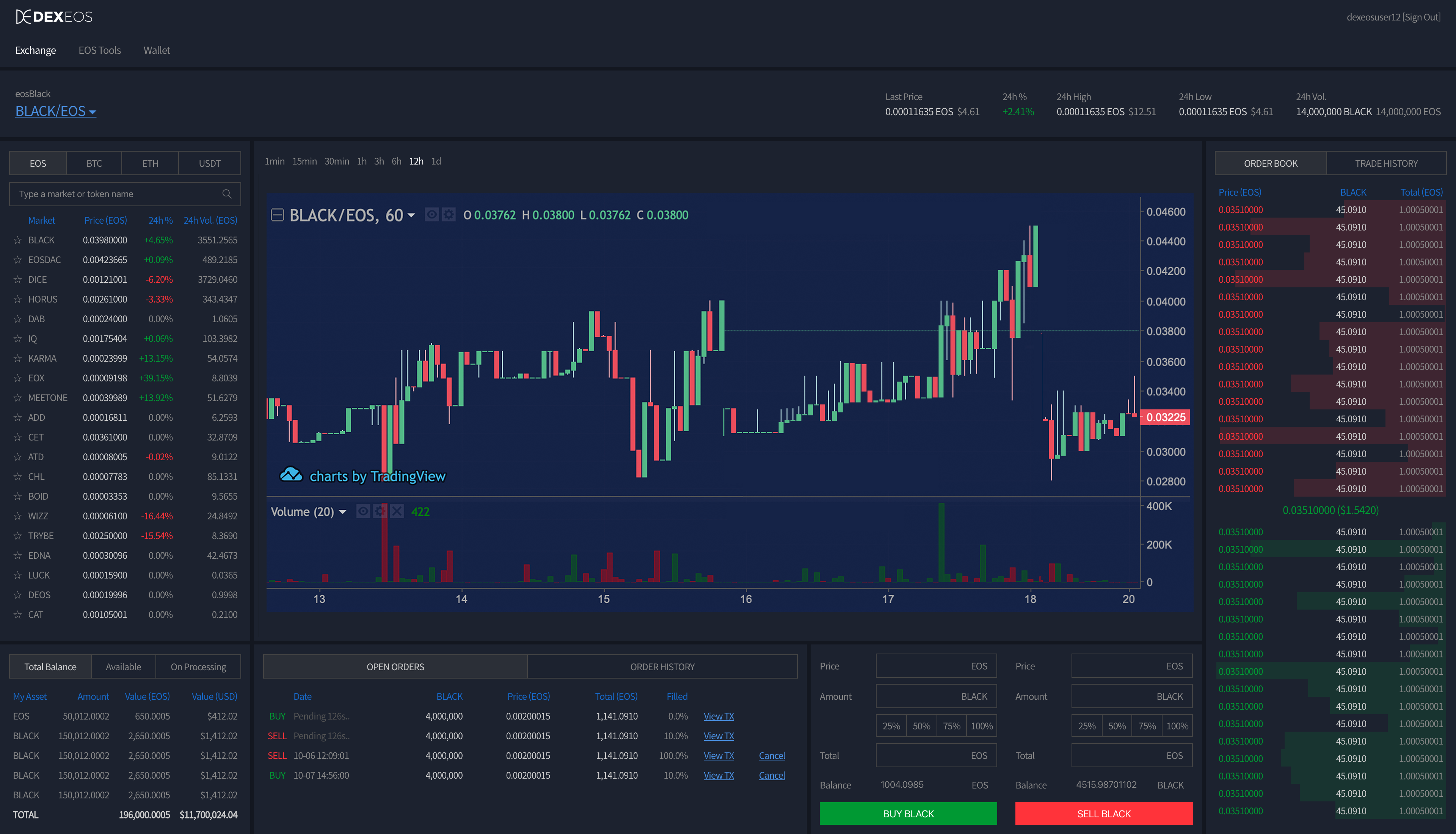Set sell amount to 100%
The width and height of the screenshot is (1456, 834).
(x=1177, y=726)
